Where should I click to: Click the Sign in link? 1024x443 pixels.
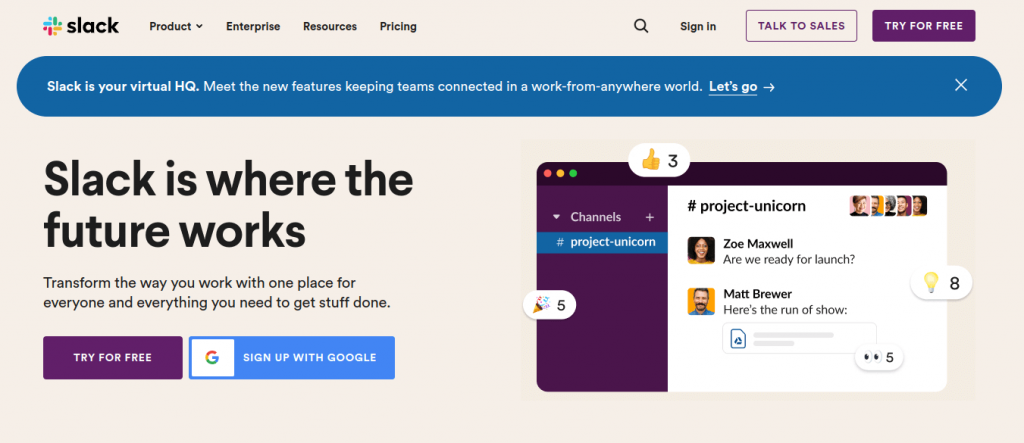tap(698, 26)
